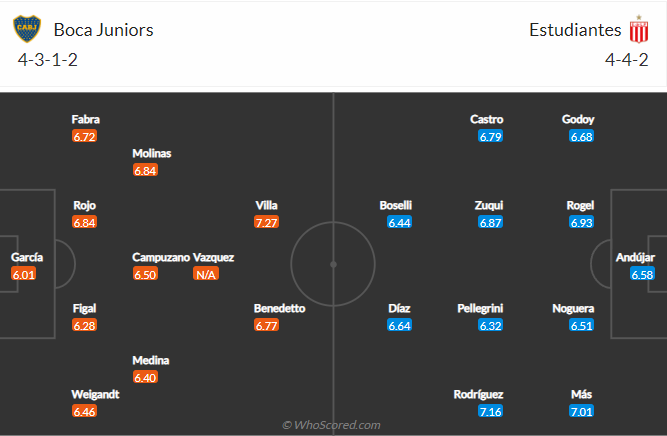This screenshot has width=667, height=436.
Task: Select Boselli on the Estudiantes side
Action: pyautogui.click(x=396, y=205)
